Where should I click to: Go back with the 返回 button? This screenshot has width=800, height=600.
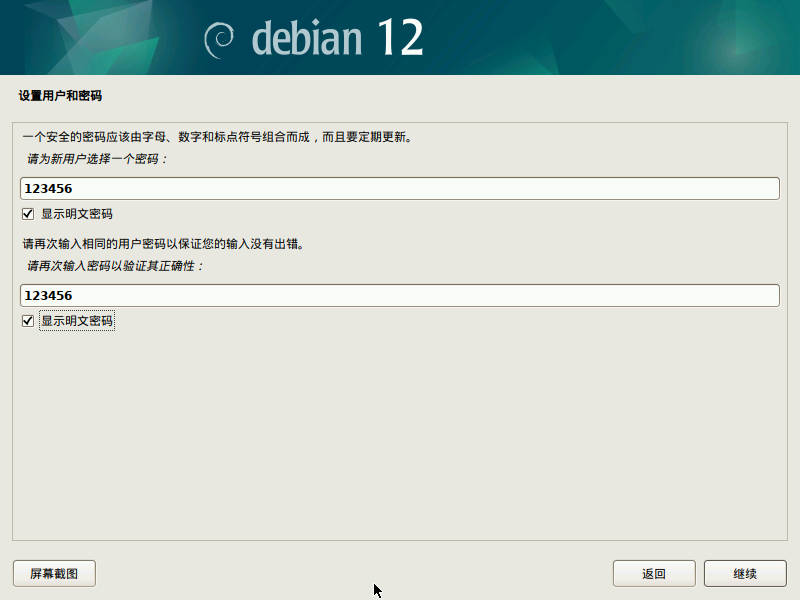pyautogui.click(x=654, y=573)
